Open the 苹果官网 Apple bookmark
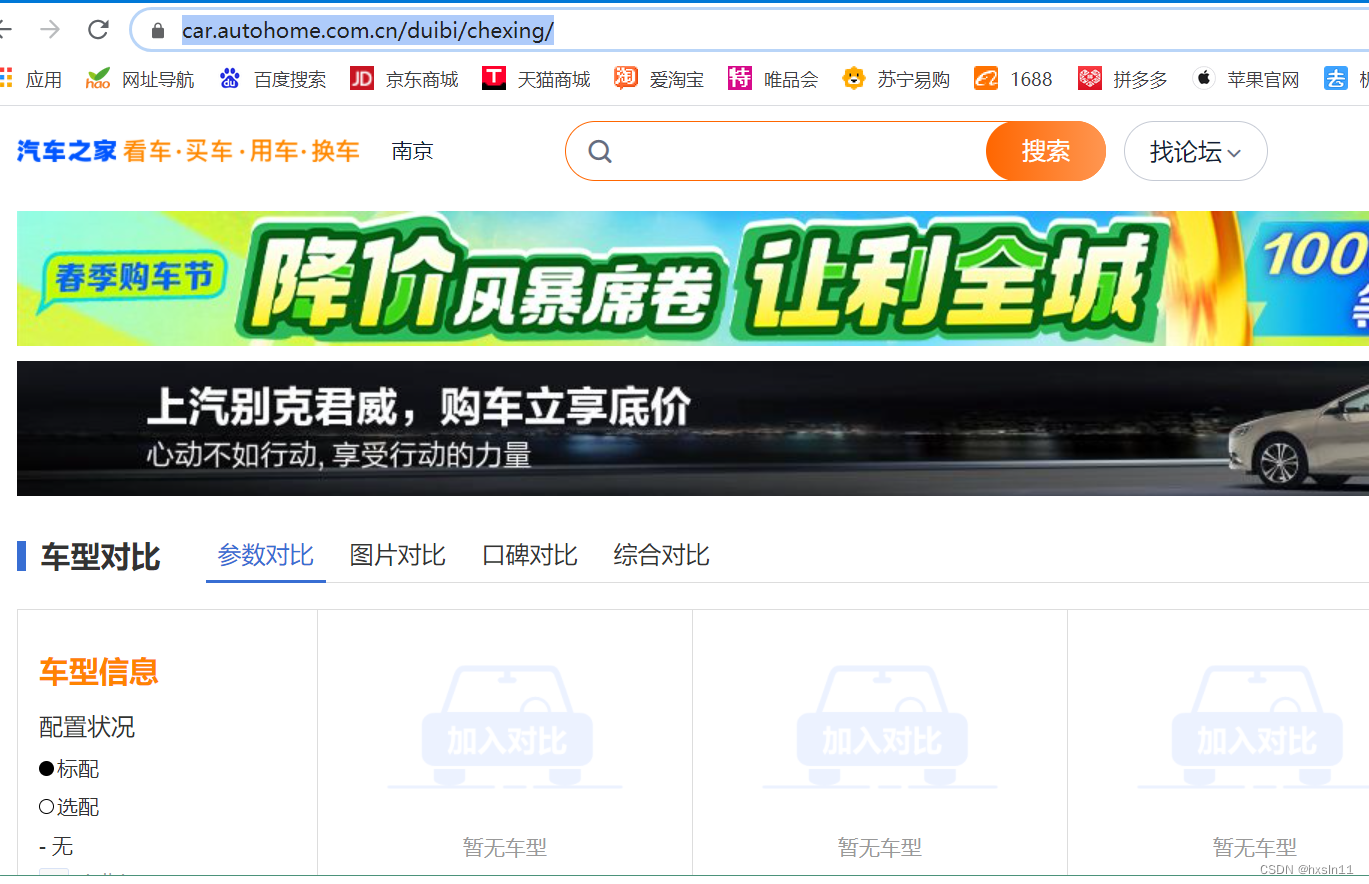This screenshot has width=1369, height=884. pos(1246,79)
